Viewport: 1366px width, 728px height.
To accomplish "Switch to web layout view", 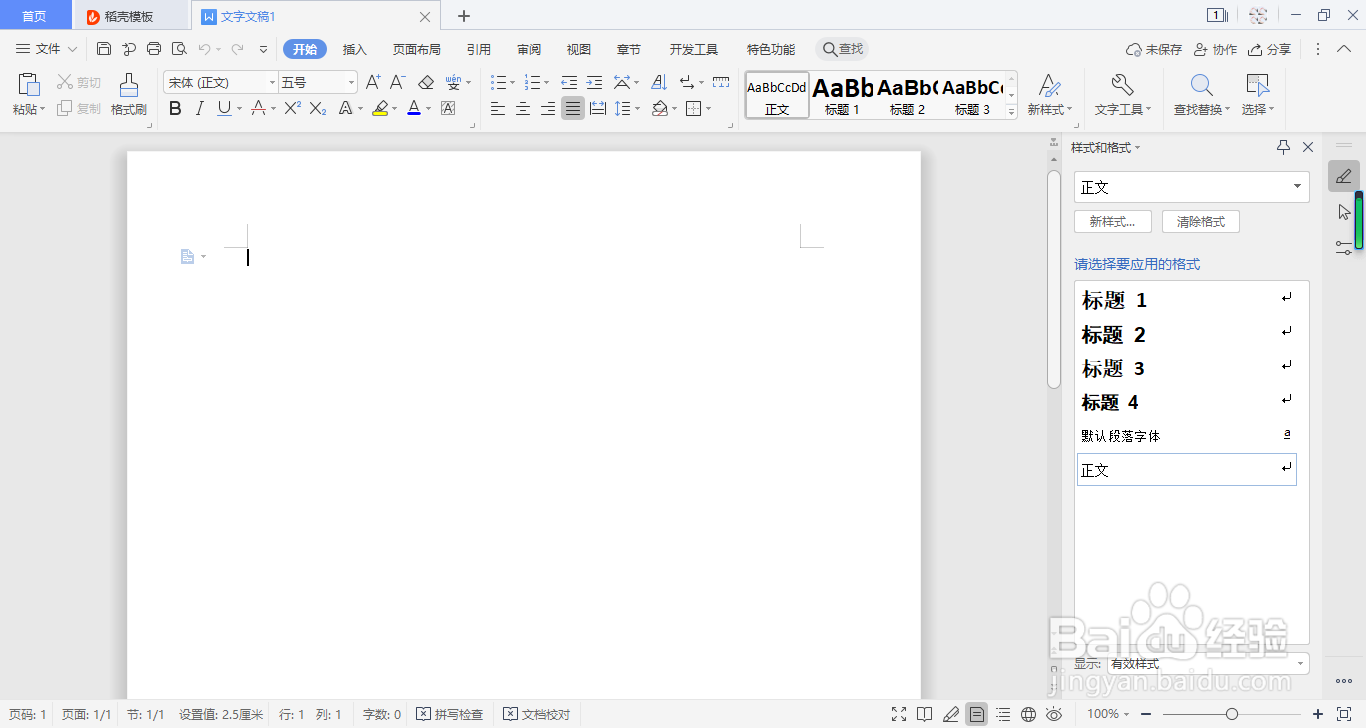I will point(1029,714).
